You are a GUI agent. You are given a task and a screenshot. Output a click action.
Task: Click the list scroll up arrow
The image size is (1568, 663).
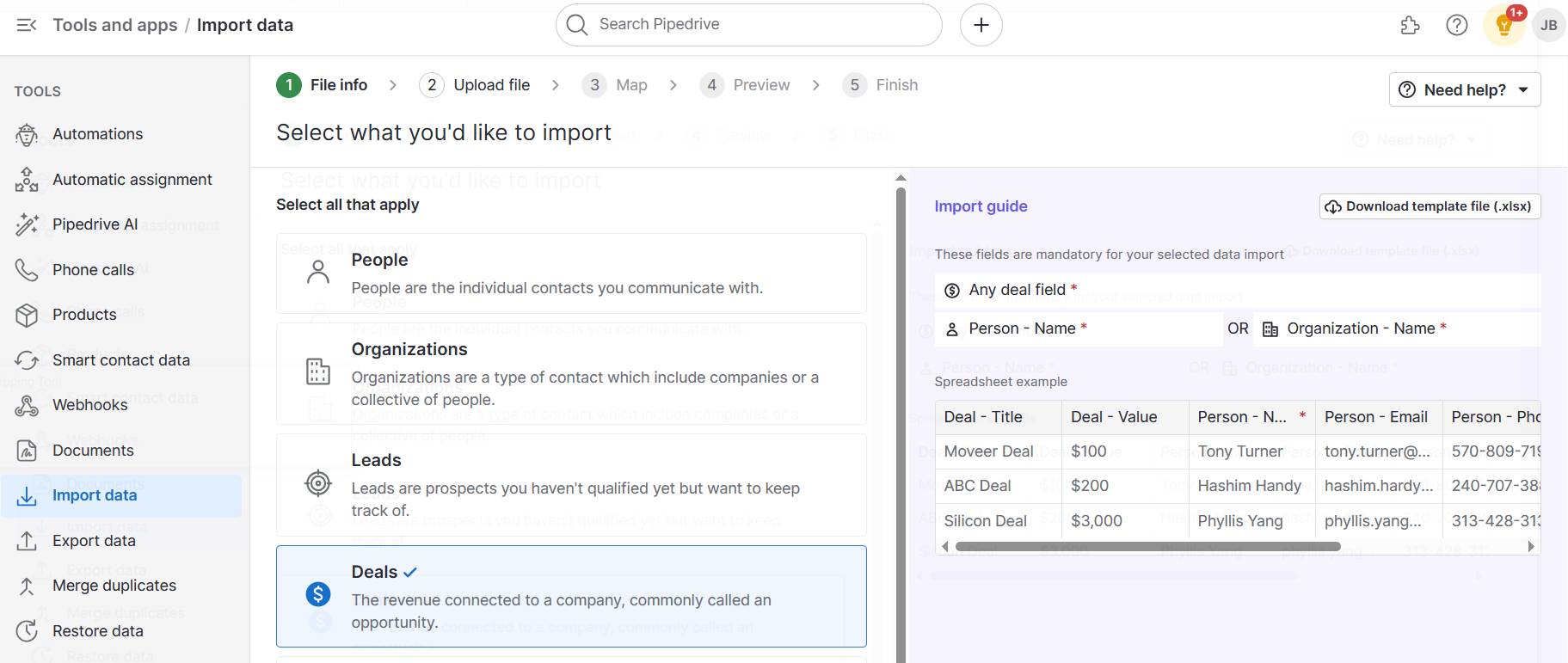[x=901, y=178]
